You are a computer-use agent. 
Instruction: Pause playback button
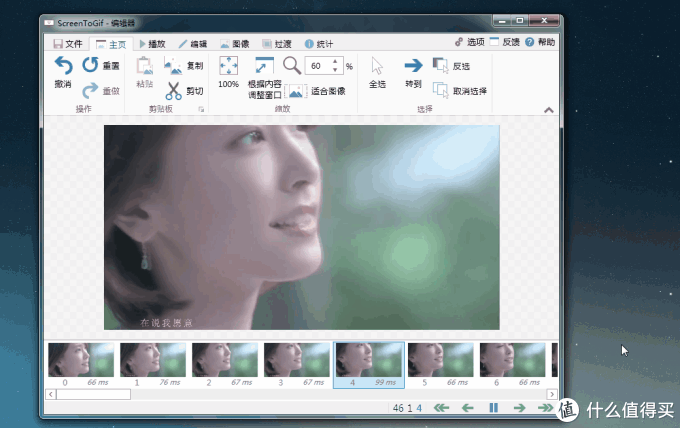pos(494,408)
